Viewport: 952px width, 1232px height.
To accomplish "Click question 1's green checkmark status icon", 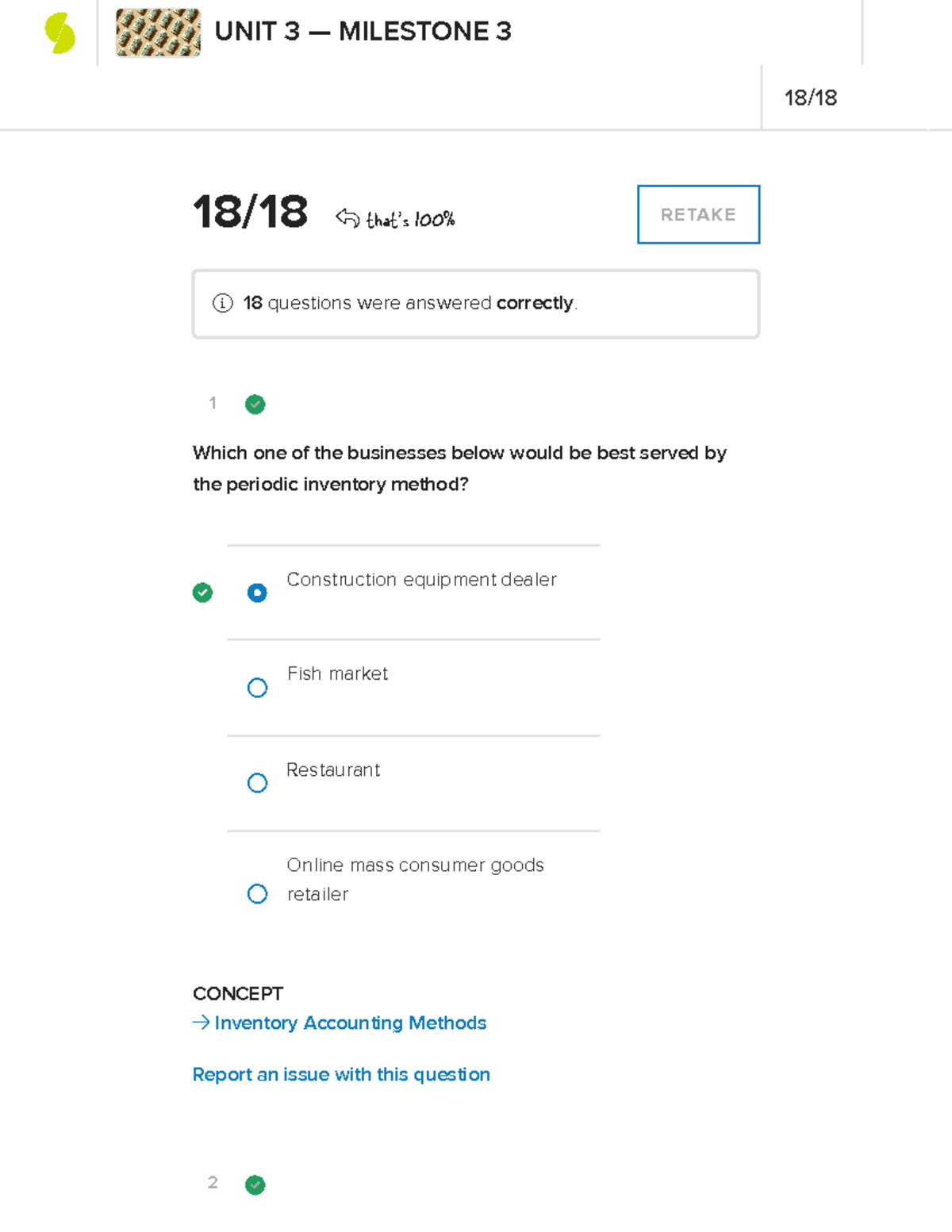I will point(255,405).
